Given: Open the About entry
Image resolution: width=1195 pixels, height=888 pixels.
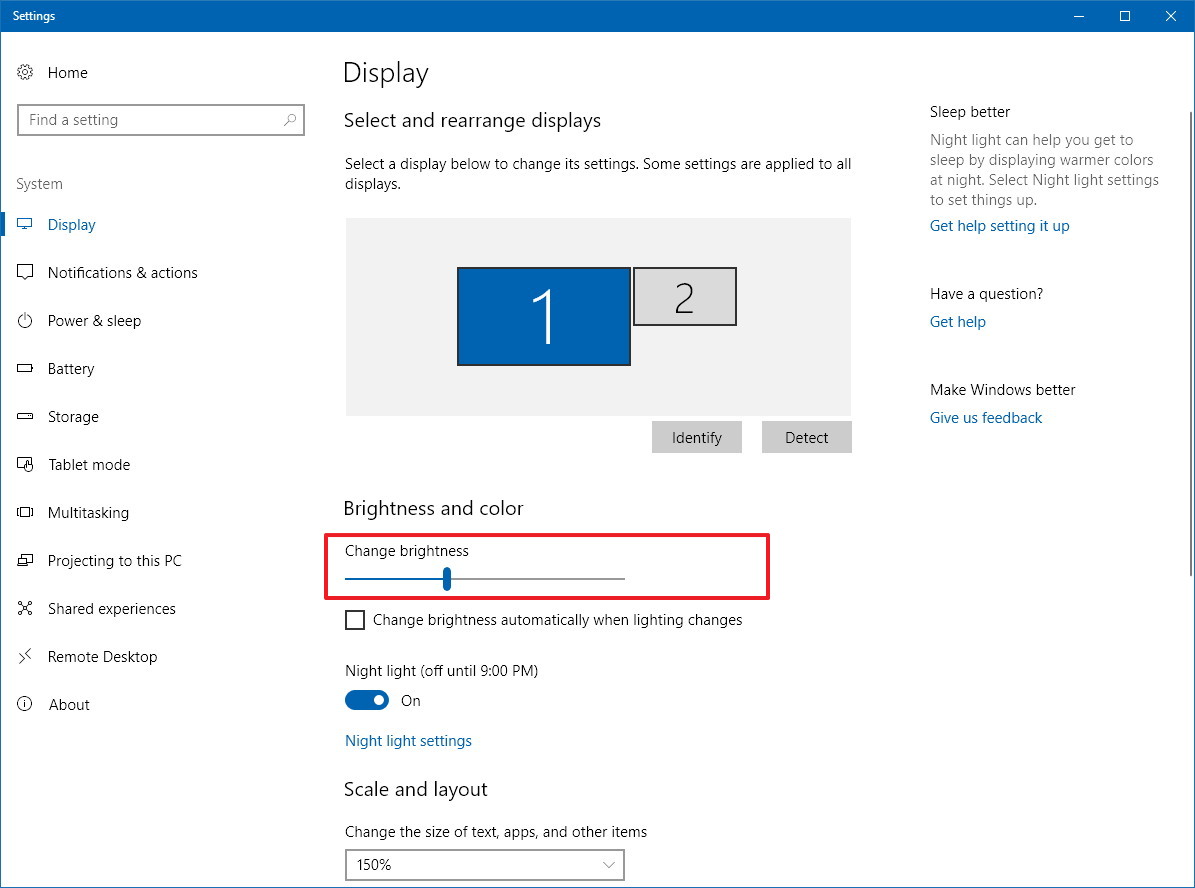Looking at the screenshot, I should tap(69, 704).
